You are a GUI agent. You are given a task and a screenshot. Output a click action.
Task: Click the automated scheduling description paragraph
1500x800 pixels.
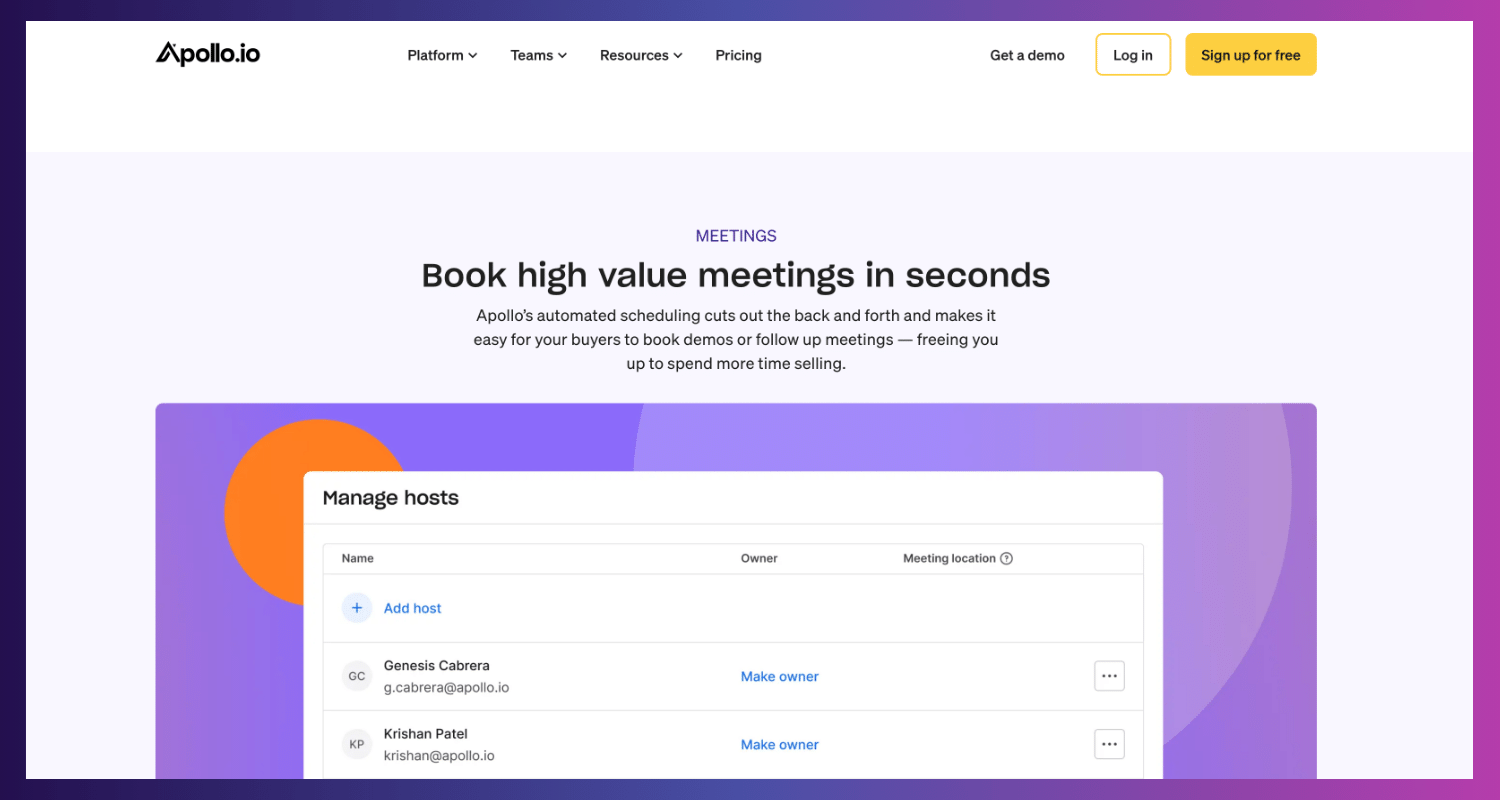pos(736,340)
